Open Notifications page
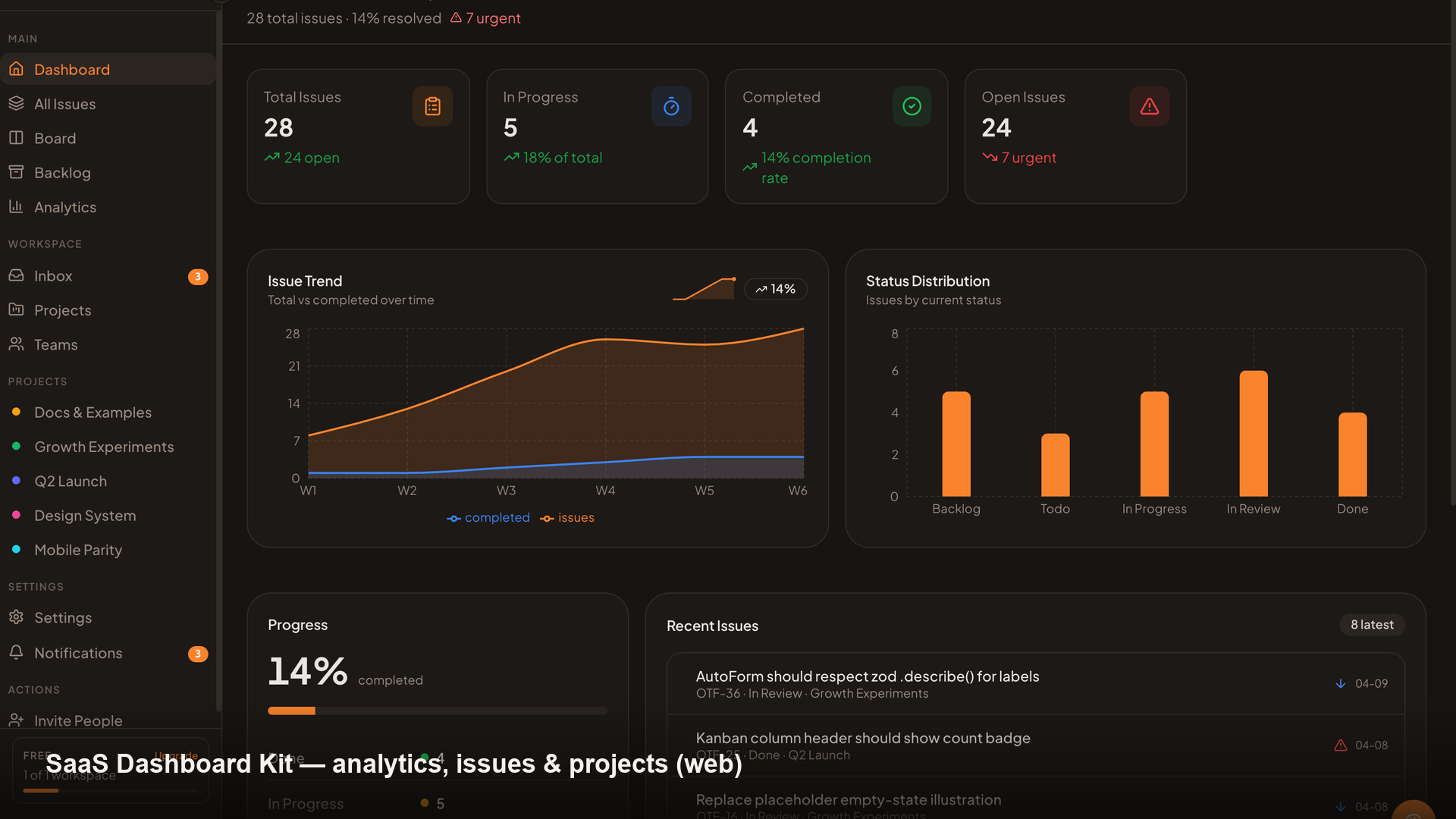 [109, 653]
